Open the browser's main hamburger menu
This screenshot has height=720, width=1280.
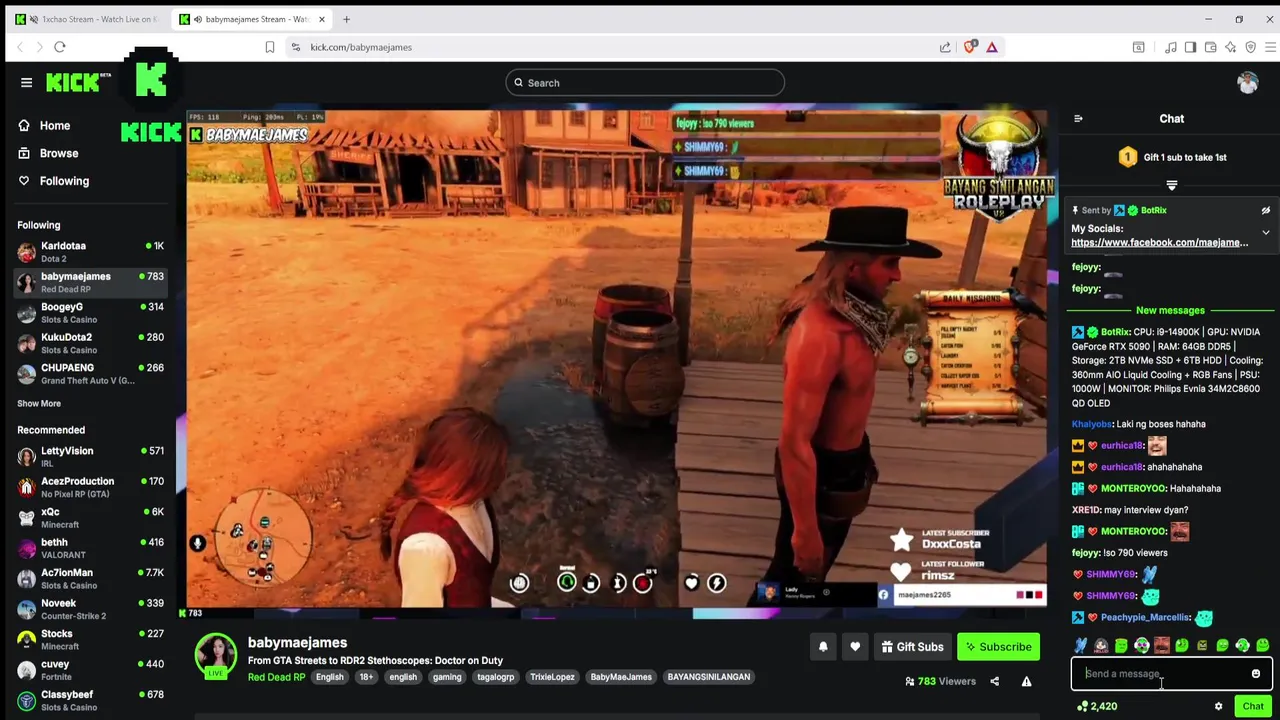[x=1270, y=47]
